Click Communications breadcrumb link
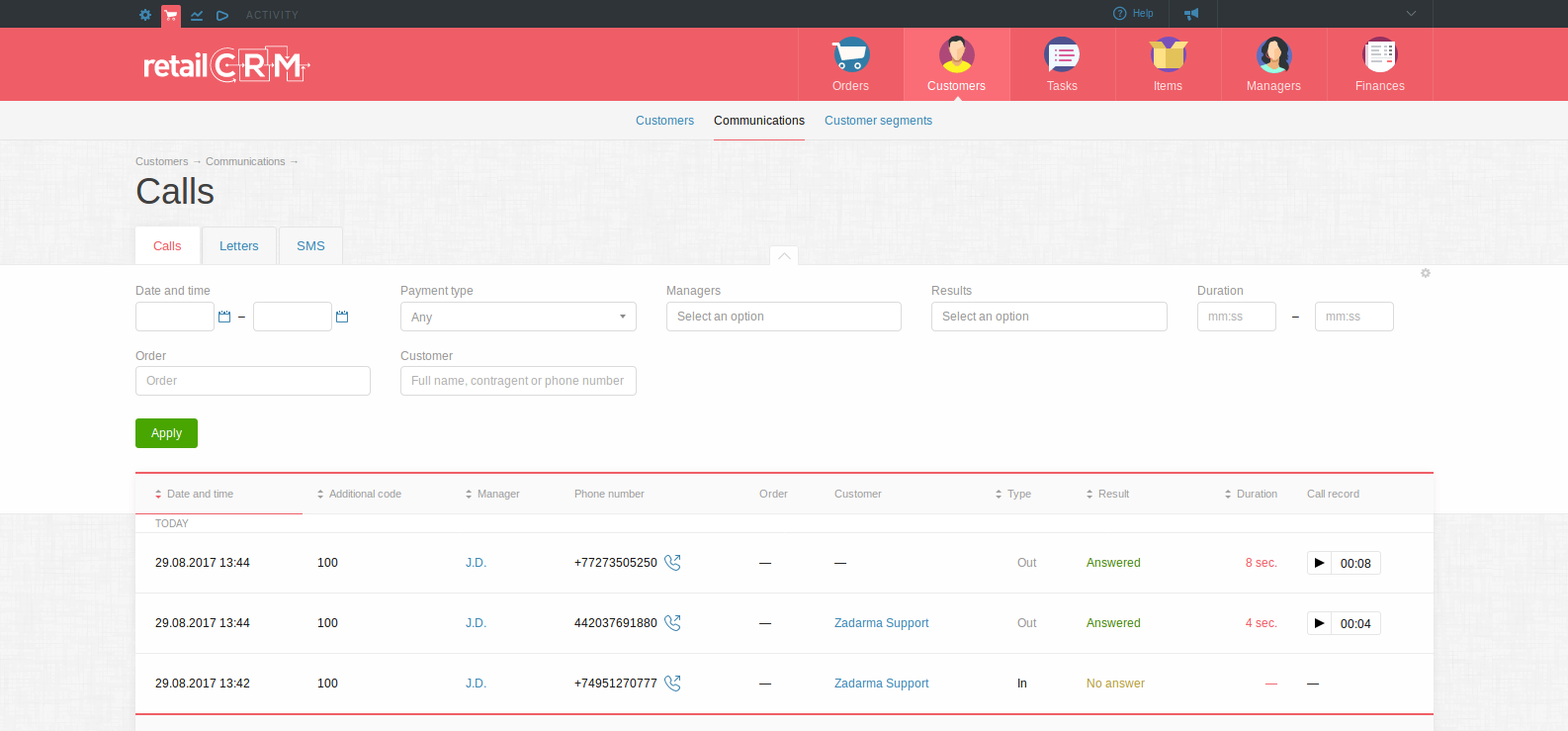 pyautogui.click(x=245, y=161)
